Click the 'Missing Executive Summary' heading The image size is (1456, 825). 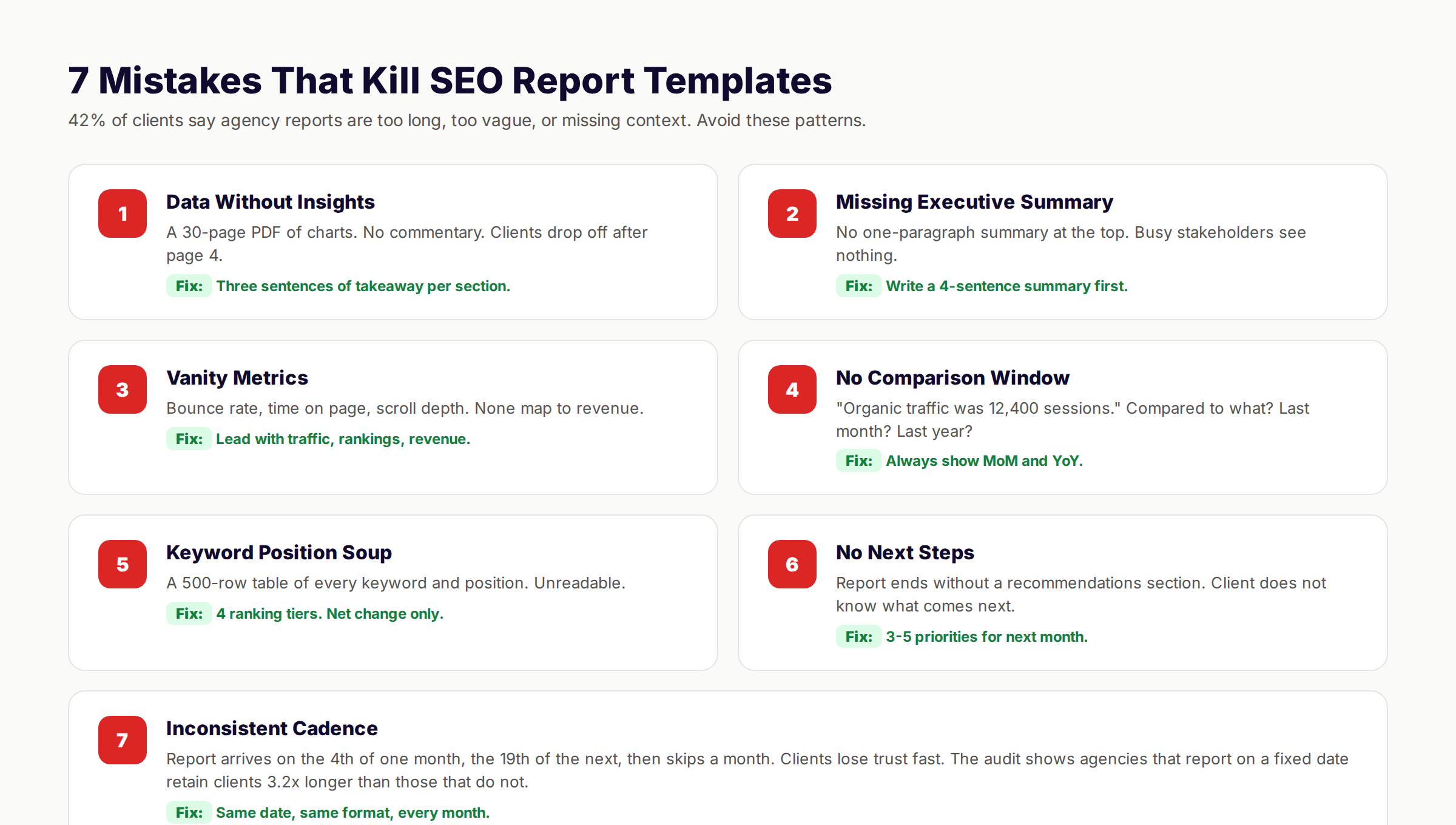point(974,202)
